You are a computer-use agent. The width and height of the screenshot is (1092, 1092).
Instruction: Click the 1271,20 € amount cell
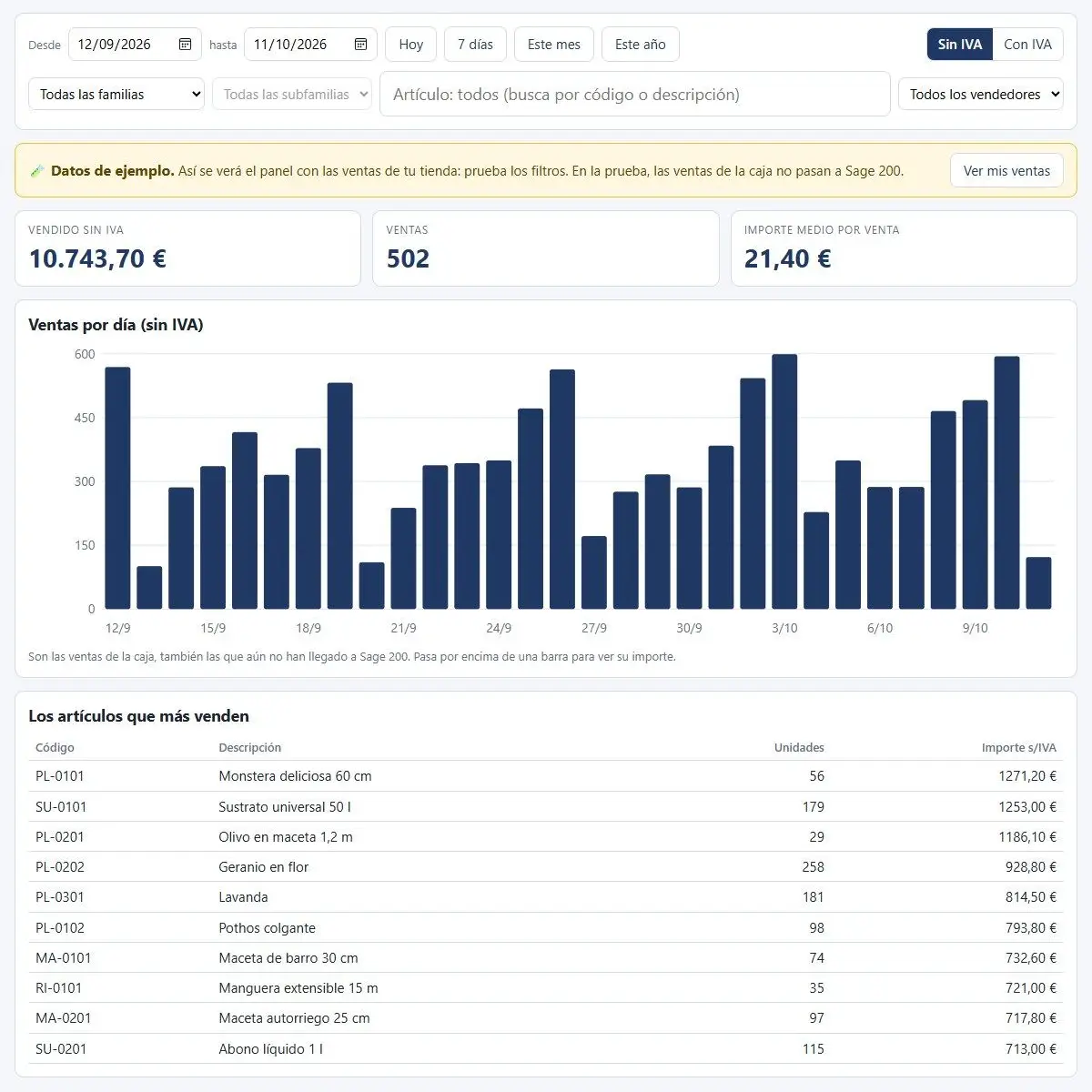point(1027,776)
